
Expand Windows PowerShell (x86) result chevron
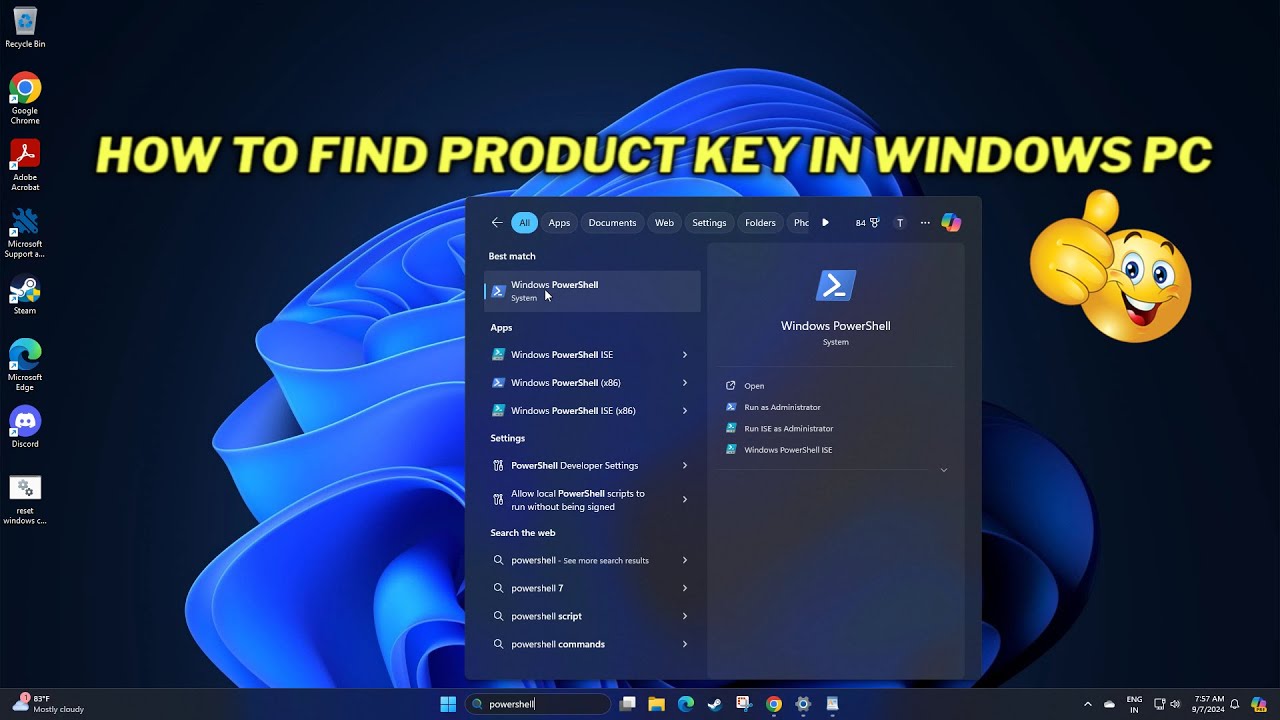685,383
